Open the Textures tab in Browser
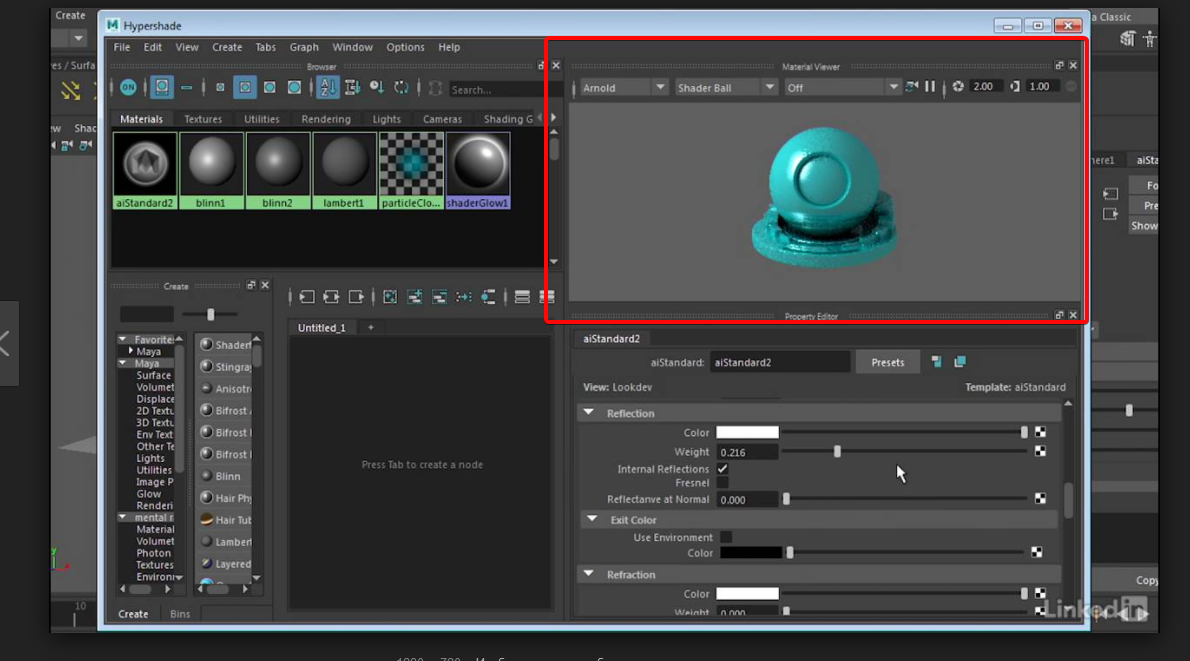 [x=203, y=119]
